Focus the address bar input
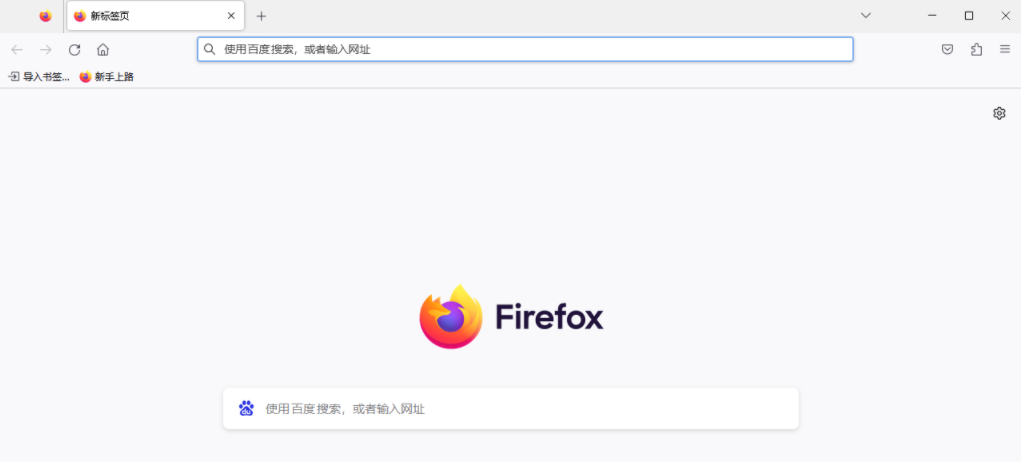 [x=525, y=49]
